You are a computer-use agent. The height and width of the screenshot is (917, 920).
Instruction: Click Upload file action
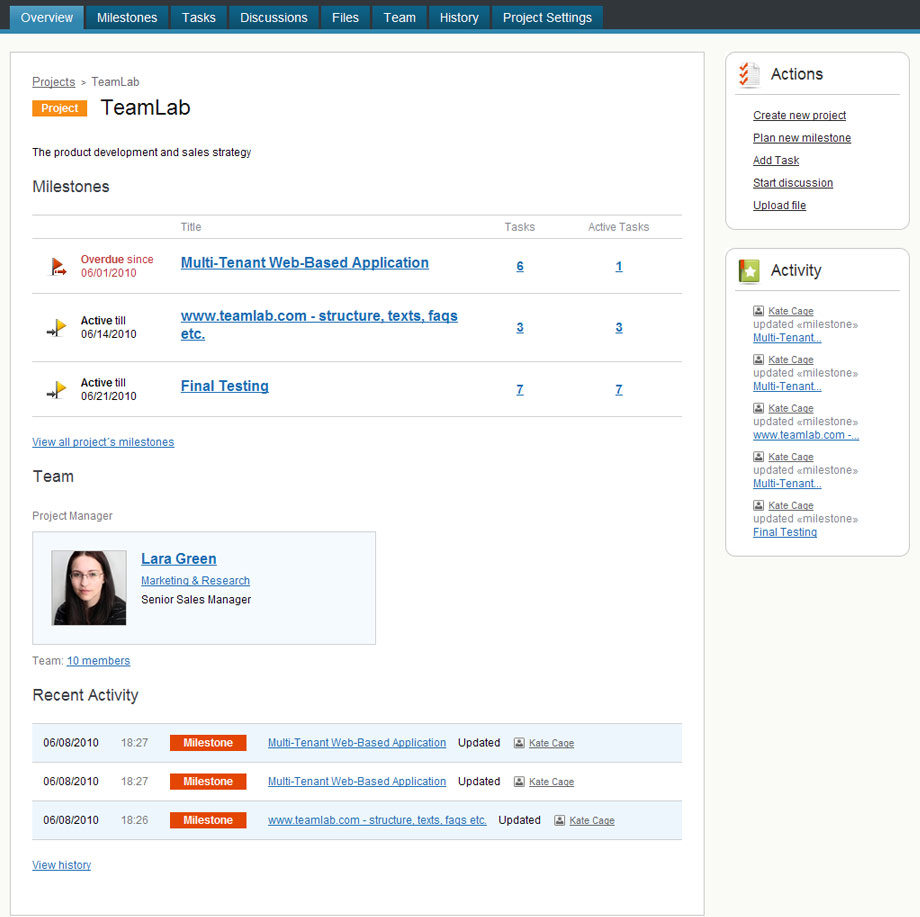tap(779, 205)
